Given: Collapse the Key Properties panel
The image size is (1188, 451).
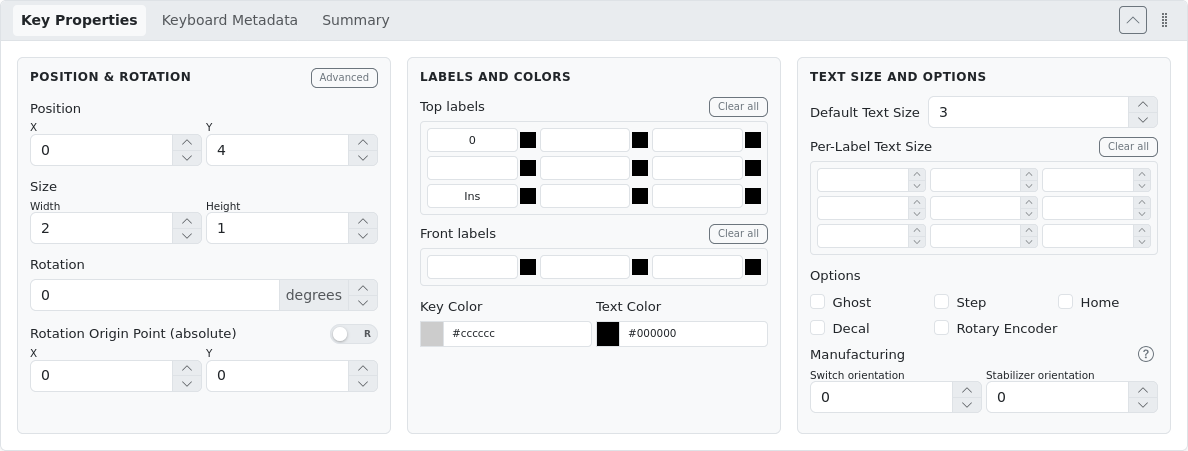Looking at the screenshot, I should [x=1133, y=20].
